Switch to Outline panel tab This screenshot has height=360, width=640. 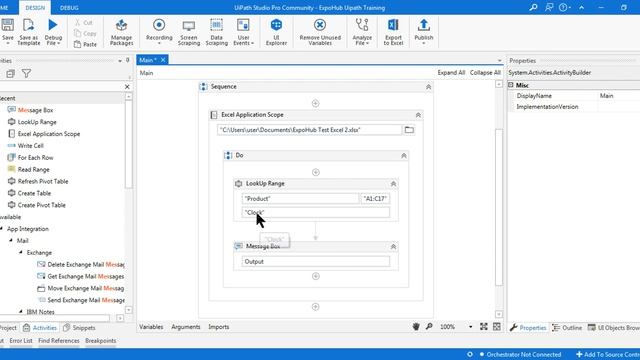(x=567, y=328)
